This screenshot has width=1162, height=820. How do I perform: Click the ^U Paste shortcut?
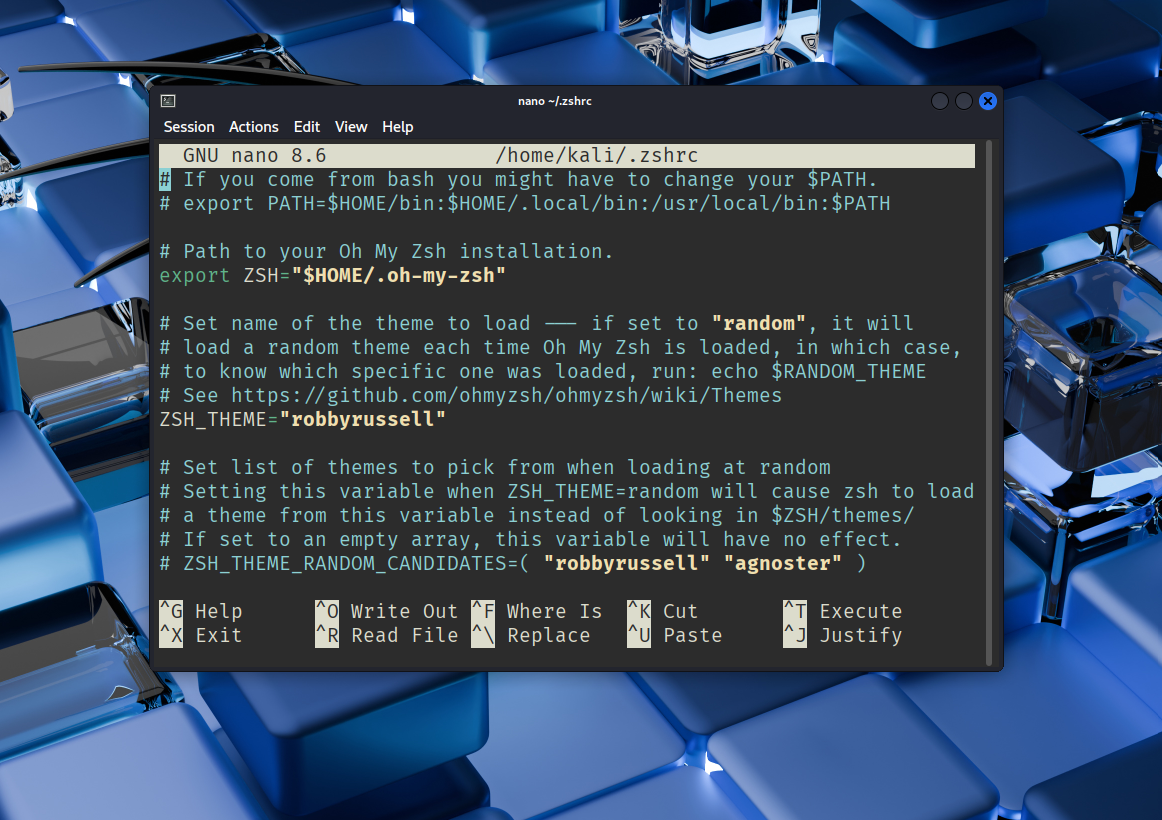(674, 636)
